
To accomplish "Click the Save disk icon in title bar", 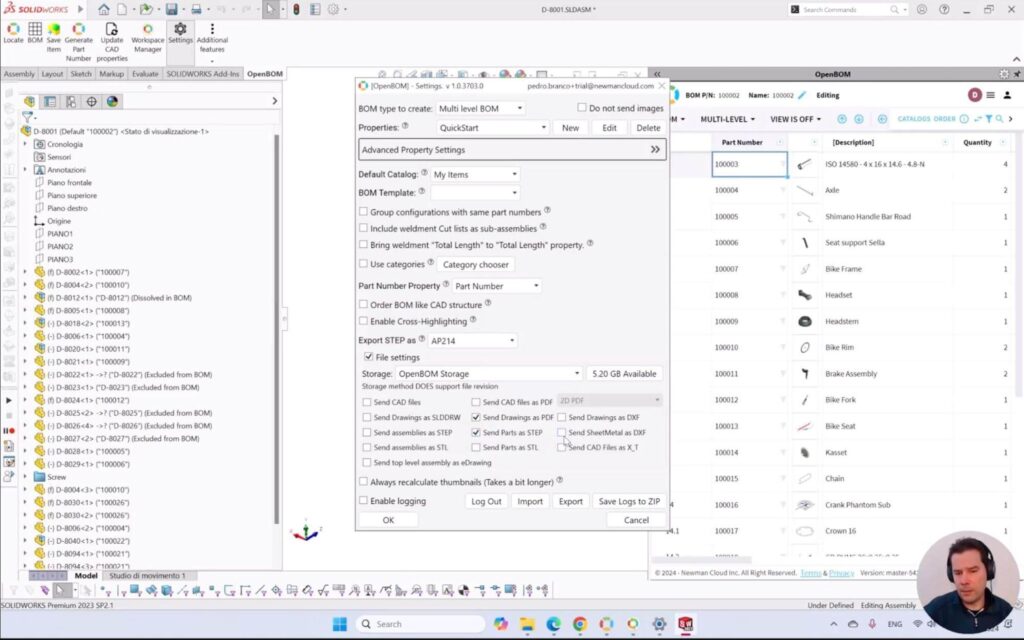I will (x=171, y=9).
